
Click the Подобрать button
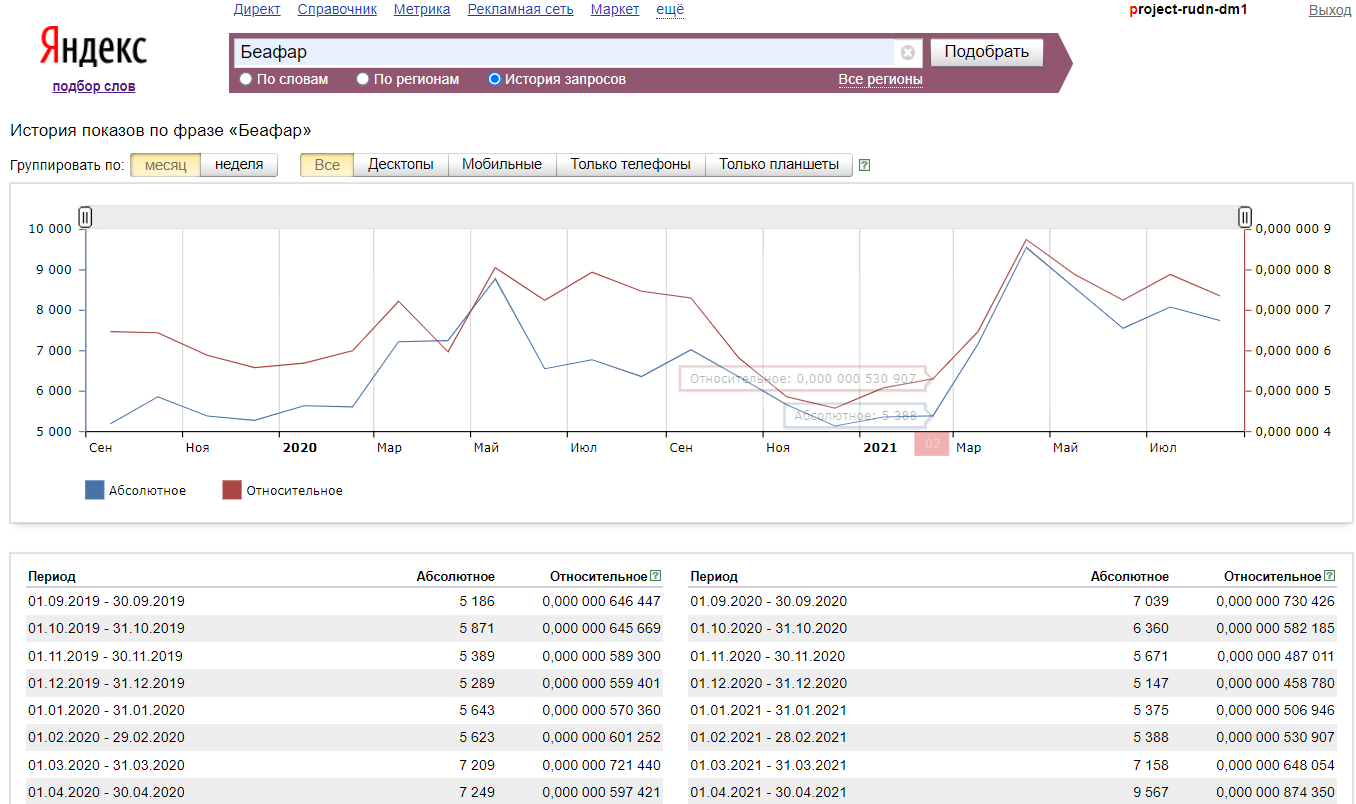(x=987, y=52)
